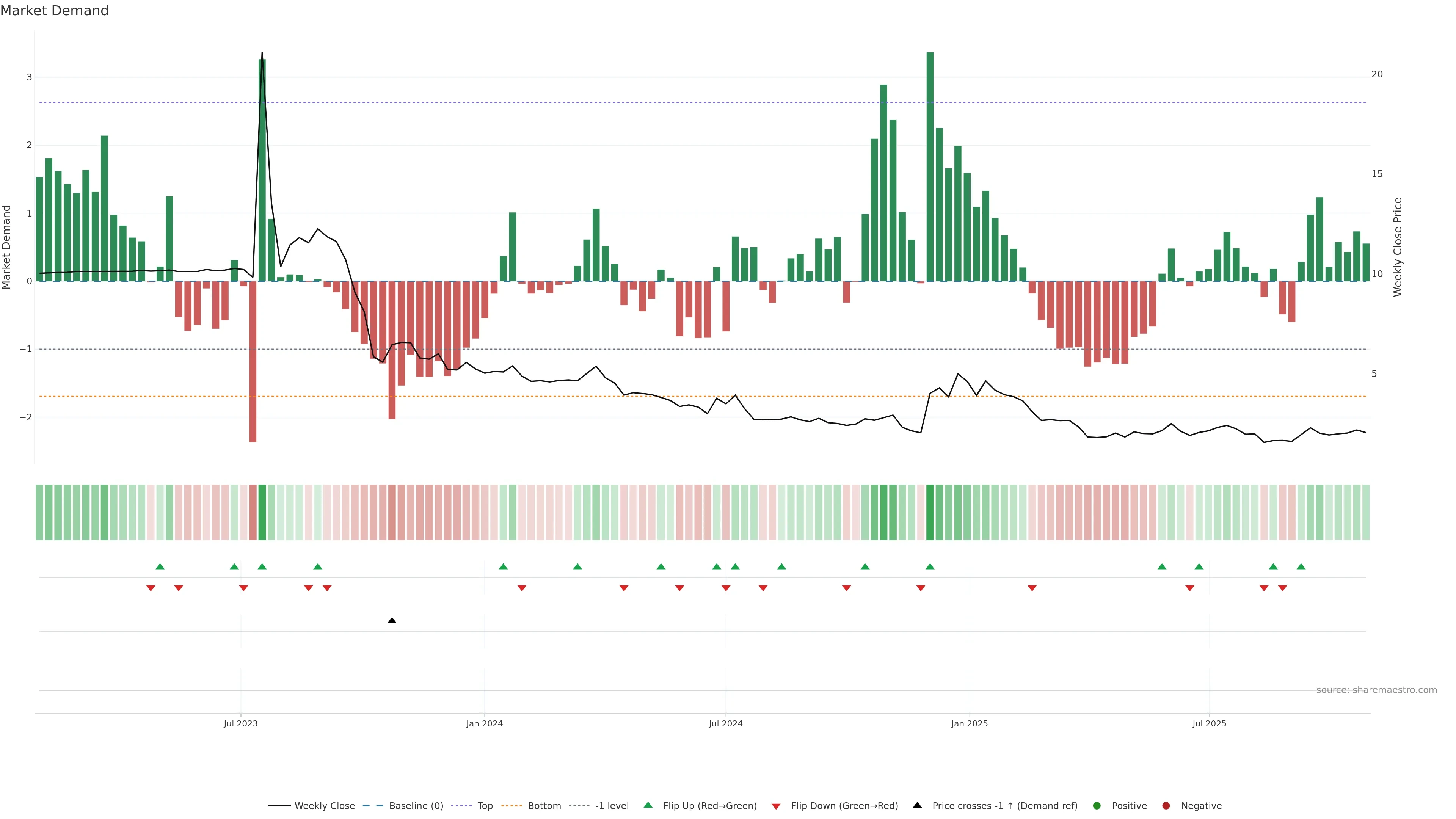The image size is (1456, 819).
Task: Click the Jul 2023 x-axis label
Action: coord(240,723)
